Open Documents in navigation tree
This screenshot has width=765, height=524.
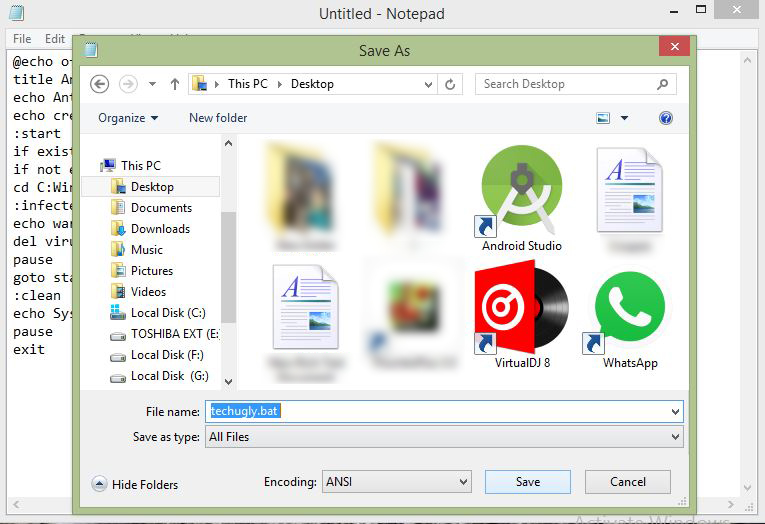coord(151,208)
